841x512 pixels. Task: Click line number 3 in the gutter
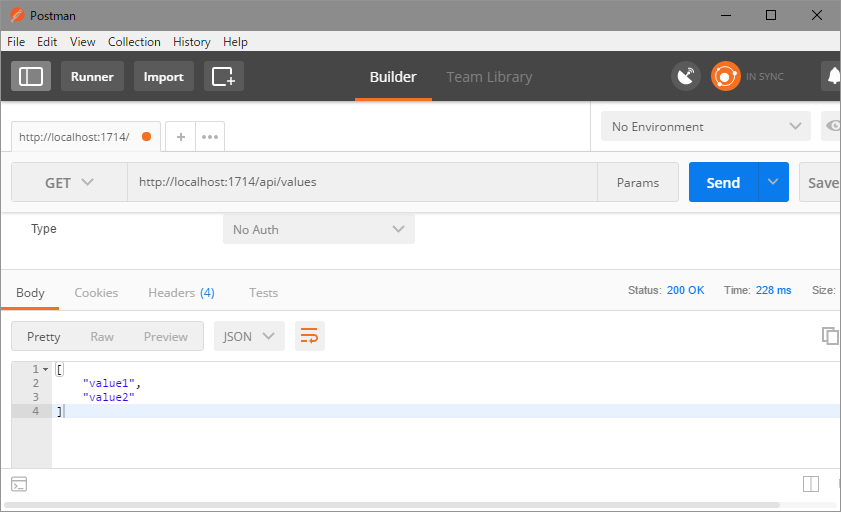(35, 397)
